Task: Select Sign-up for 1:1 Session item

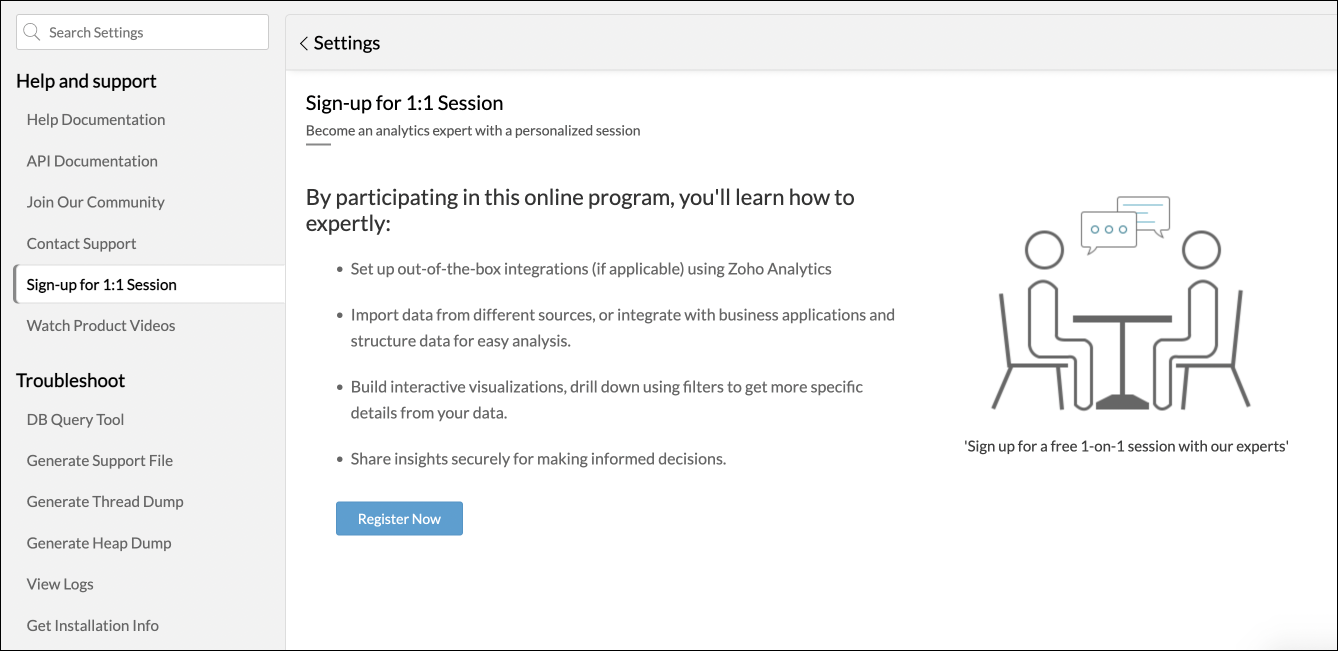Action: (x=102, y=285)
